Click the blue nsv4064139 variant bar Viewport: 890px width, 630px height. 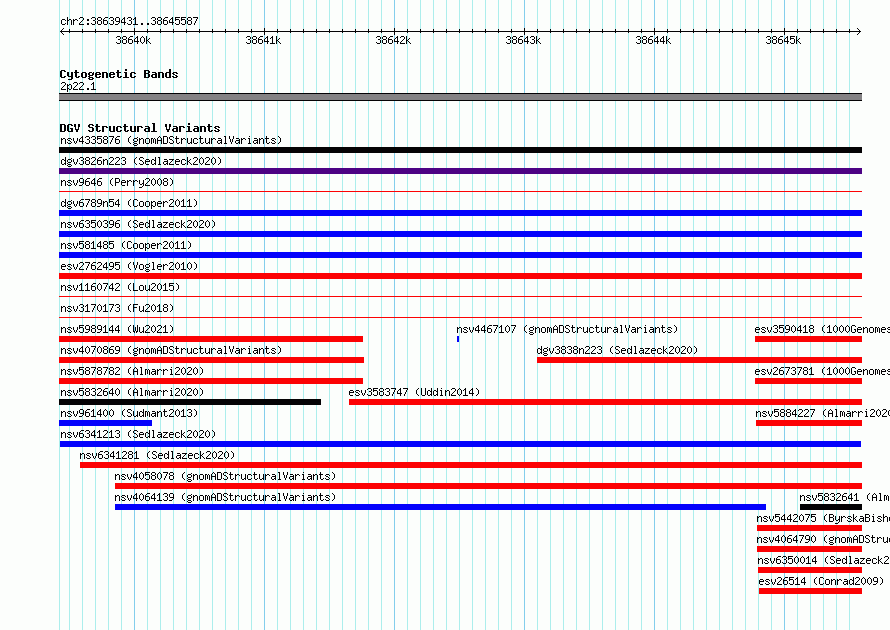coord(440,507)
